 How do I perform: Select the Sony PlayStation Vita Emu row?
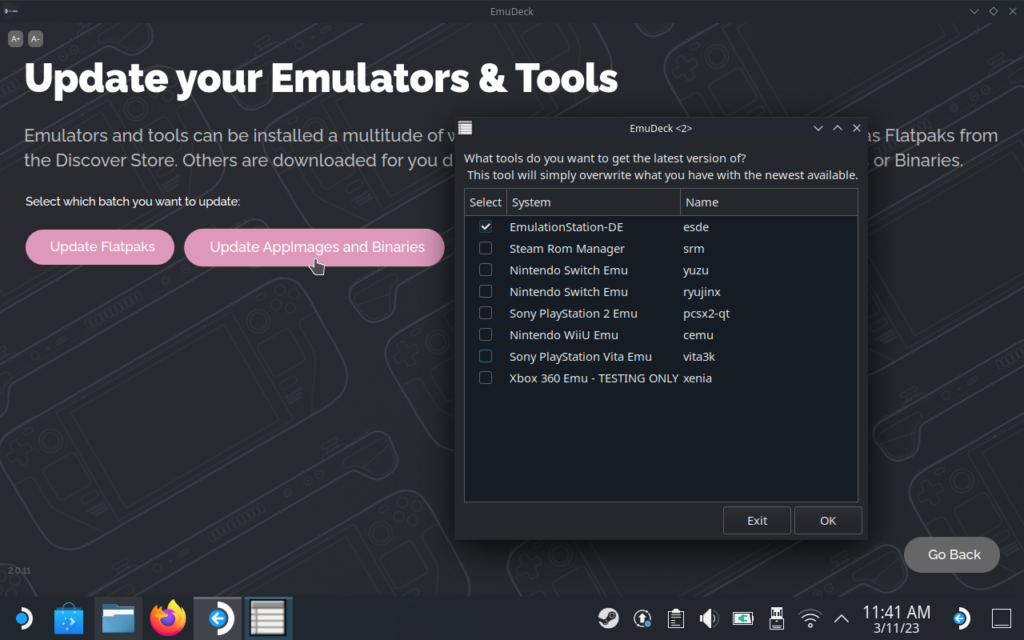[x=661, y=356]
